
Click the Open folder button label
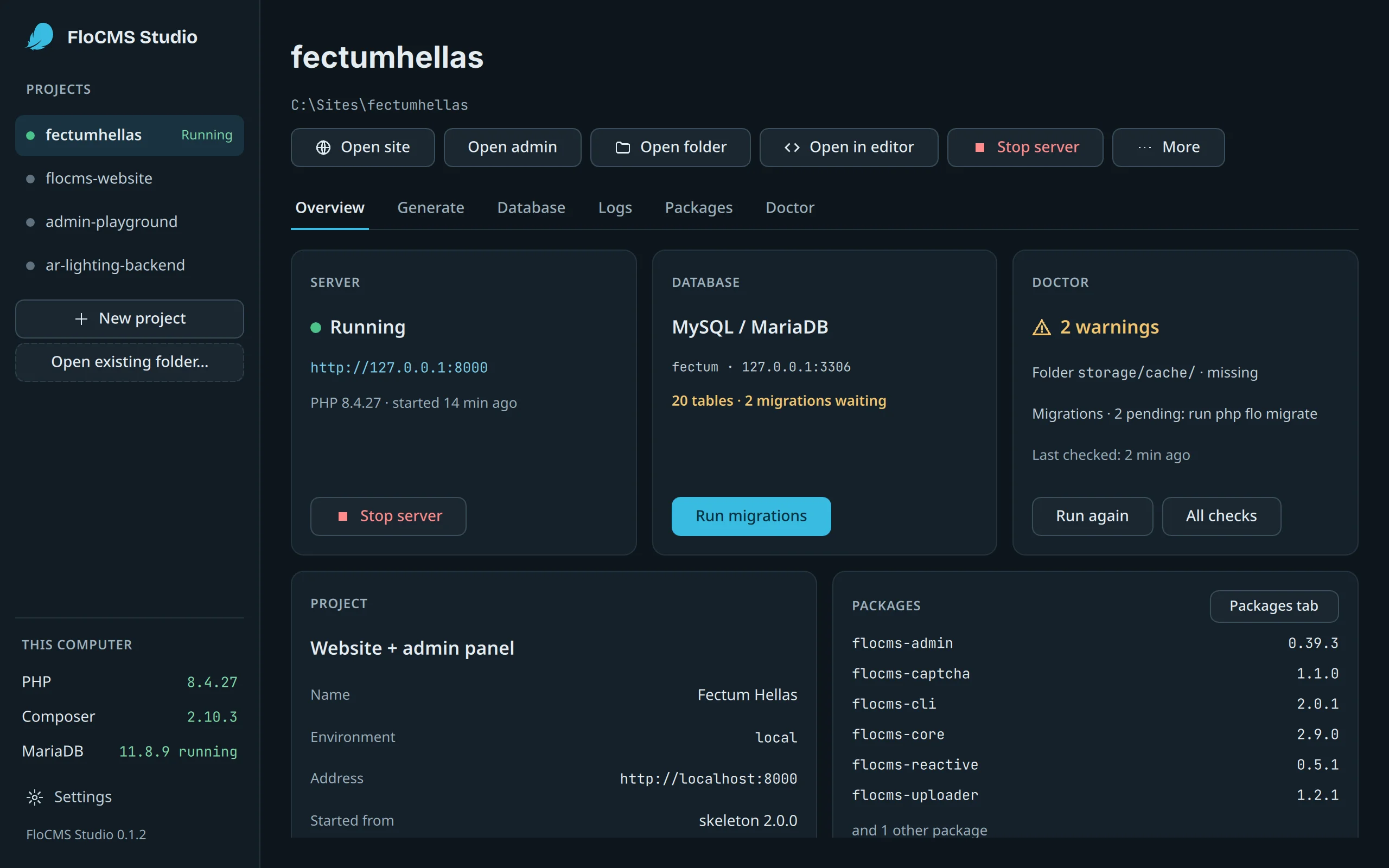point(684,148)
